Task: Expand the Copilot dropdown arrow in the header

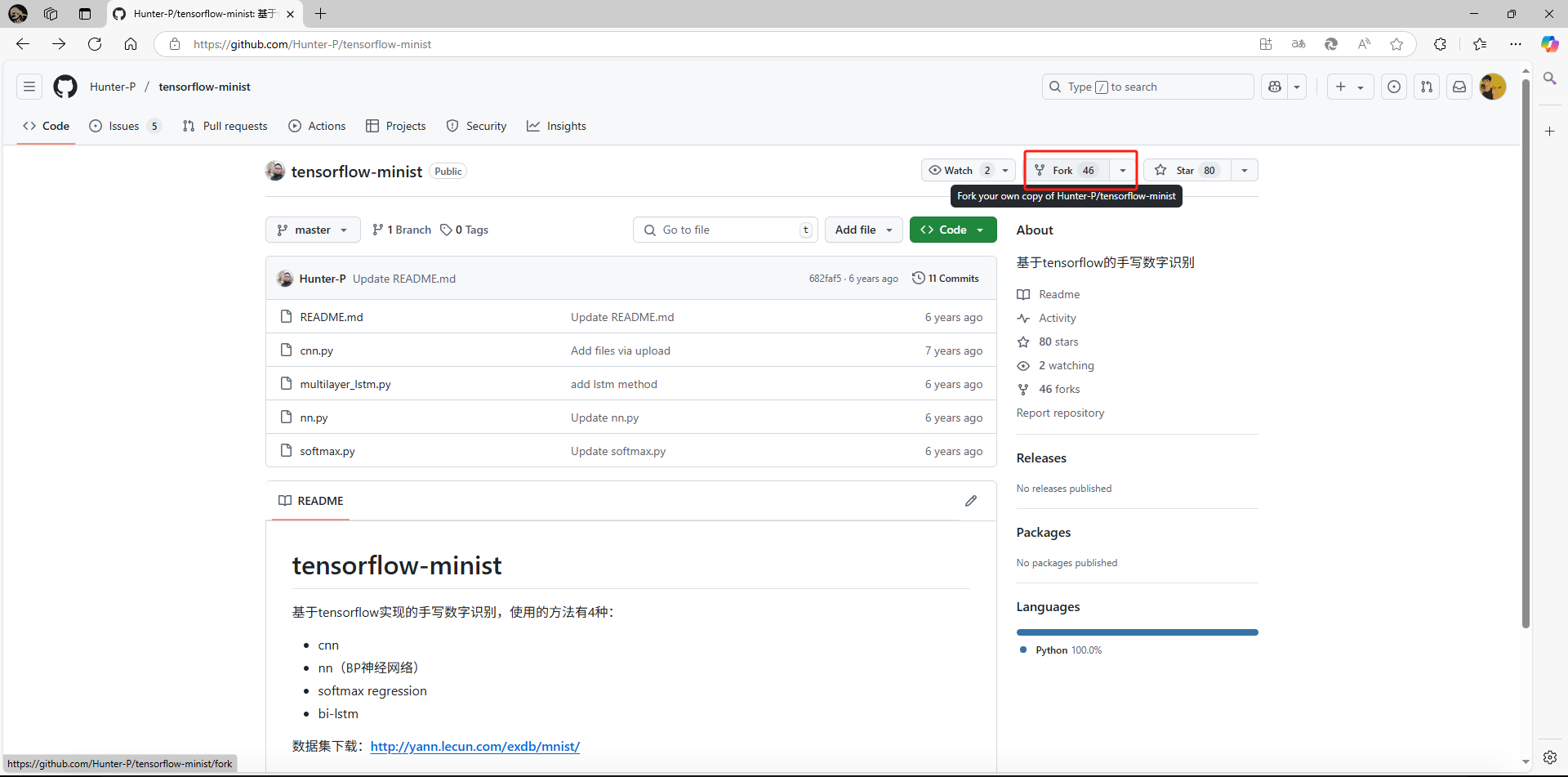Action: 1297,87
